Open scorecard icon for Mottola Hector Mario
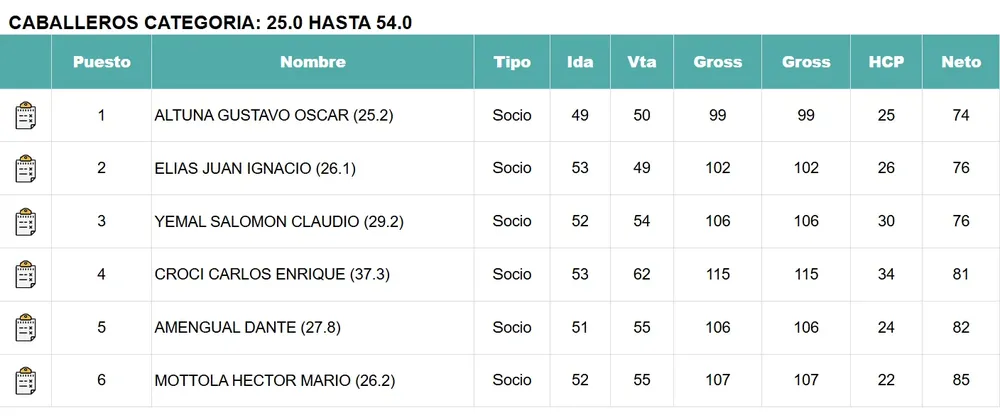 click(25, 381)
